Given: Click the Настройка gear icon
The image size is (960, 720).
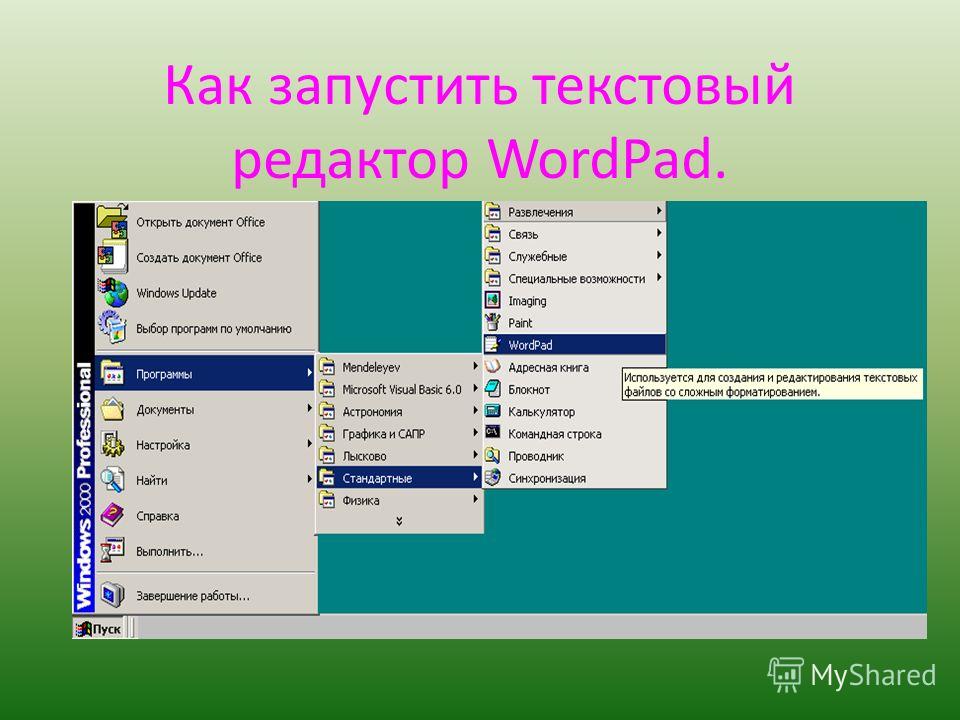Looking at the screenshot, I should [x=113, y=444].
